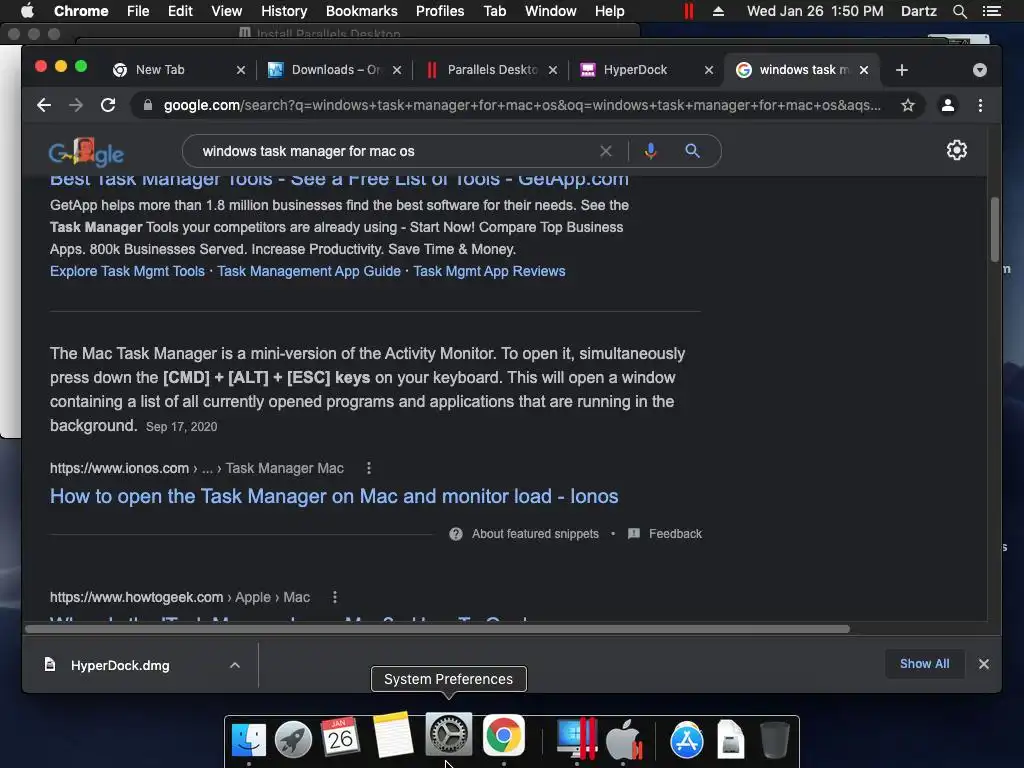Start voice search with the microphone icon
Image resolution: width=1024 pixels, height=768 pixels.
(x=650, y=152)
